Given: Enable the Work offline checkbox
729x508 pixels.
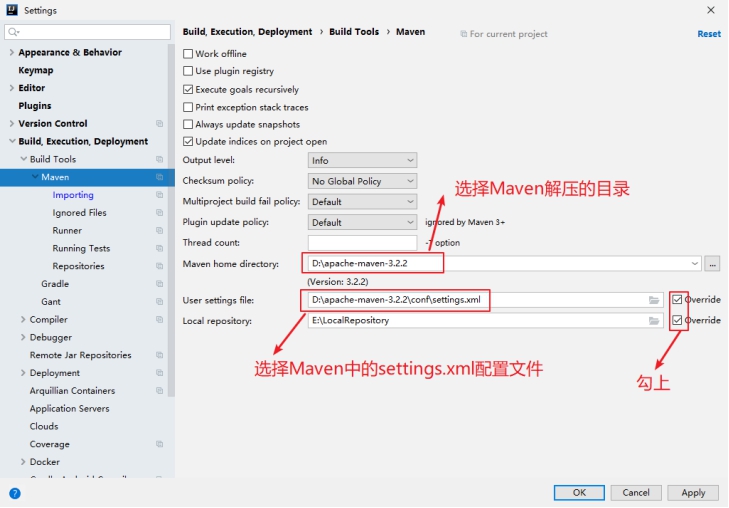Looking at the screenshot, I should click(188, 54).
